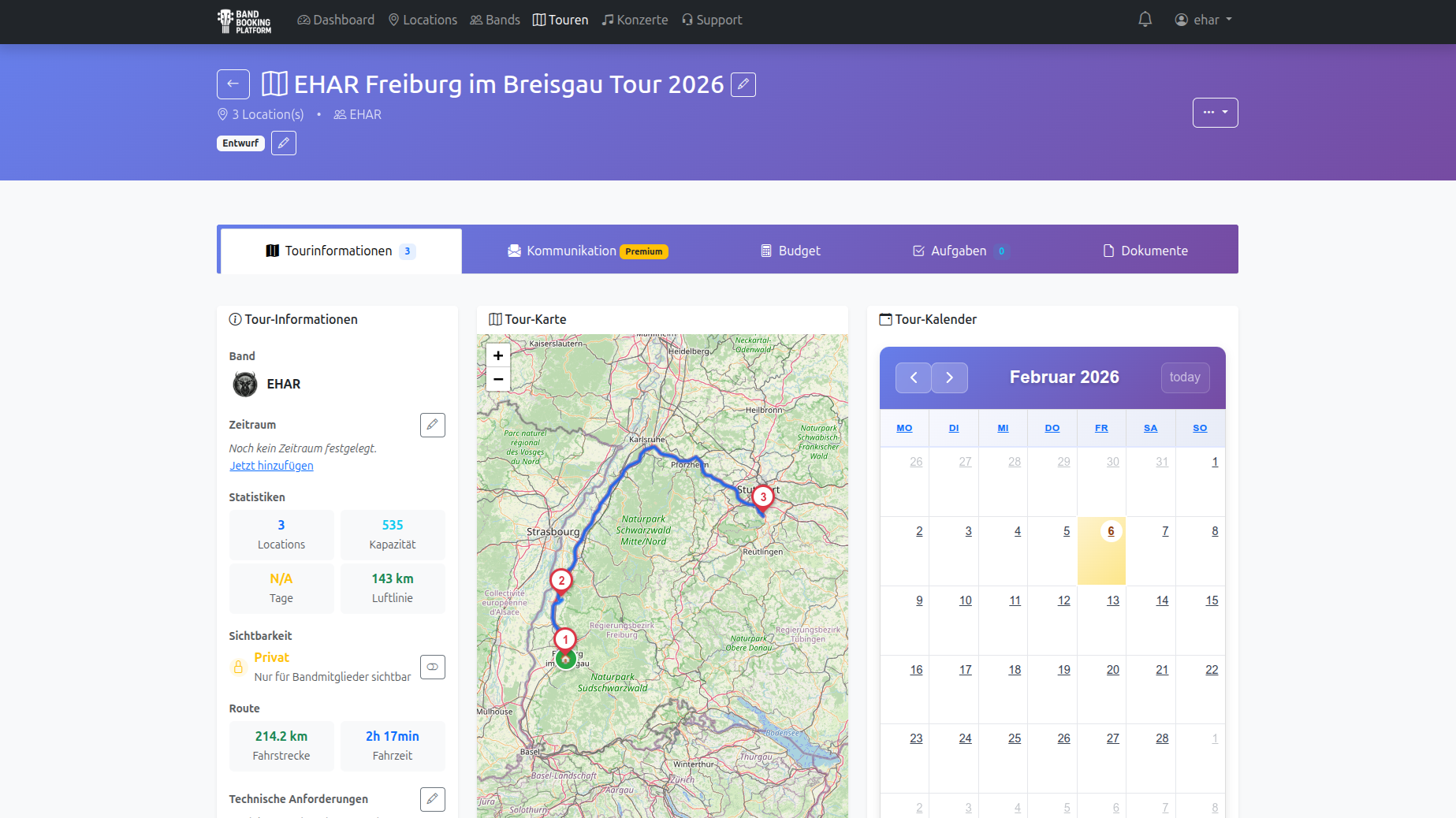The width and height of the screenshot is (1456, 818).
Task: Open the ellipsis options dropdown on purple header
Action: (x=1215, y=112)
